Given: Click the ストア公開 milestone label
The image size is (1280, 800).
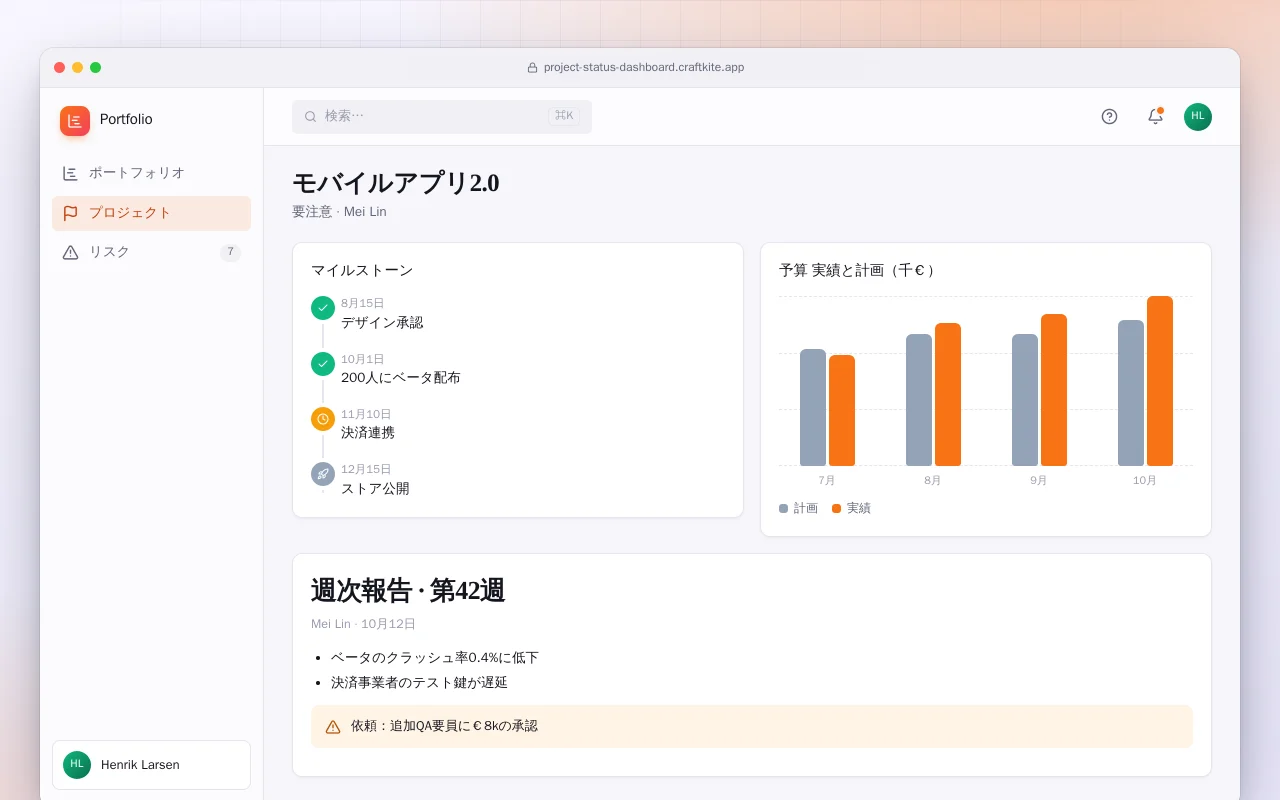Looking at the screenshot, I should tap(375, 489).
